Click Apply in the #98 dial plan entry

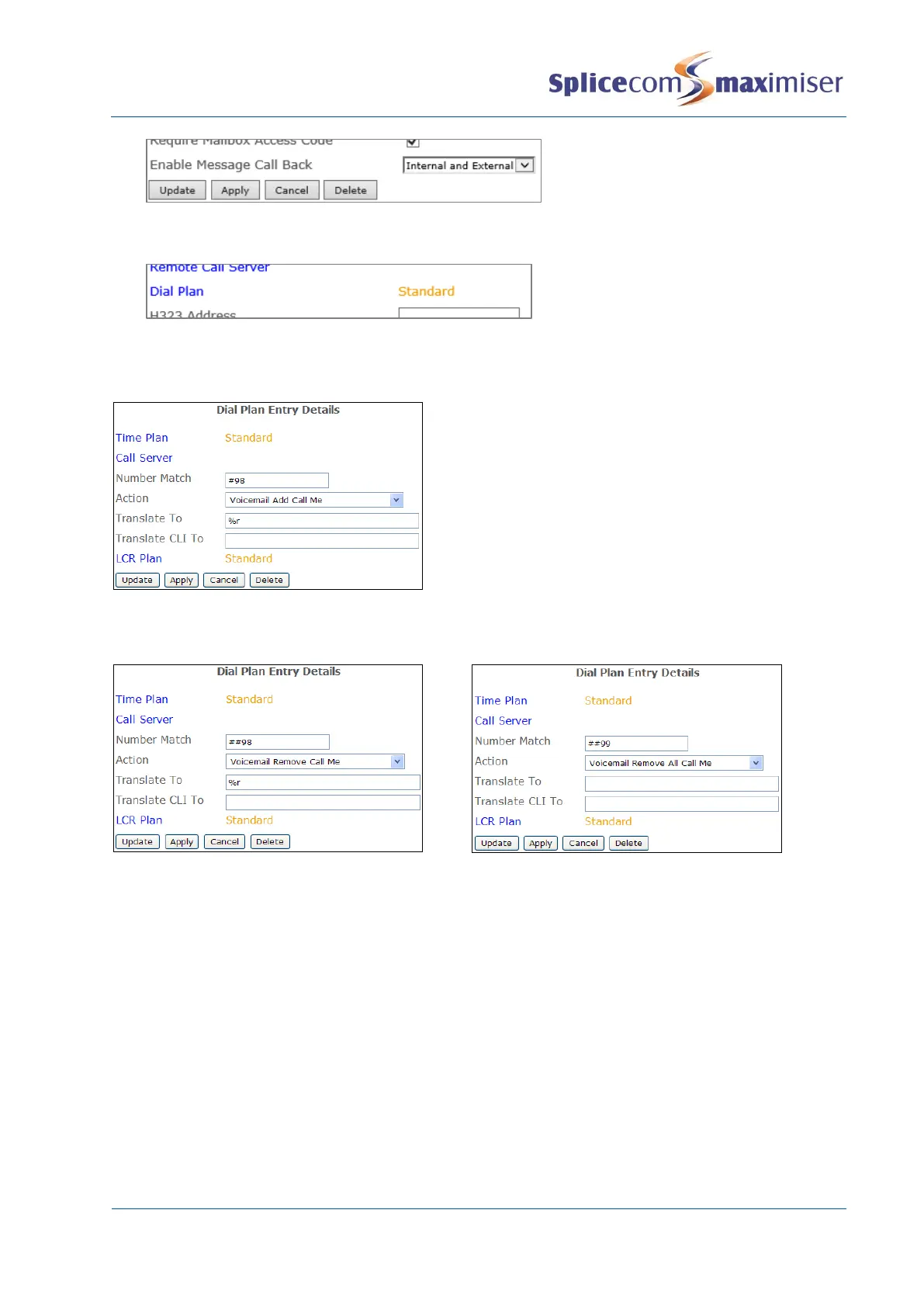pos(182,580)
